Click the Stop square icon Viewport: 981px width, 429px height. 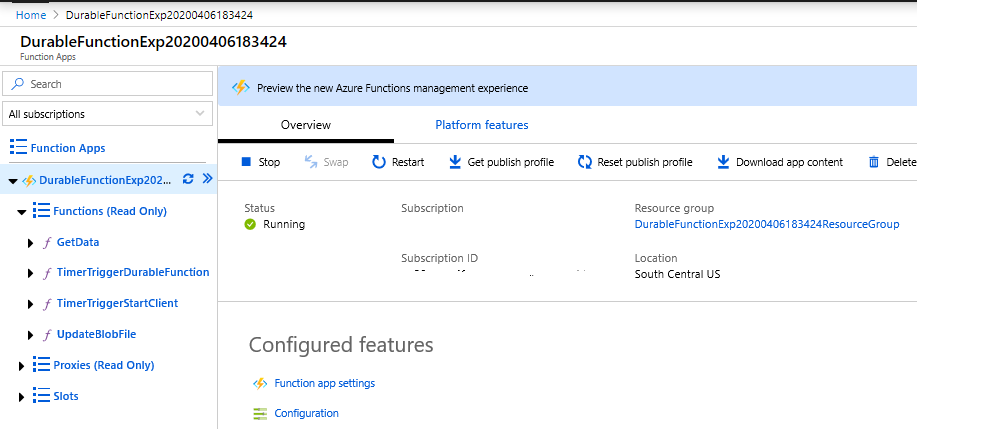pos(246,162)
